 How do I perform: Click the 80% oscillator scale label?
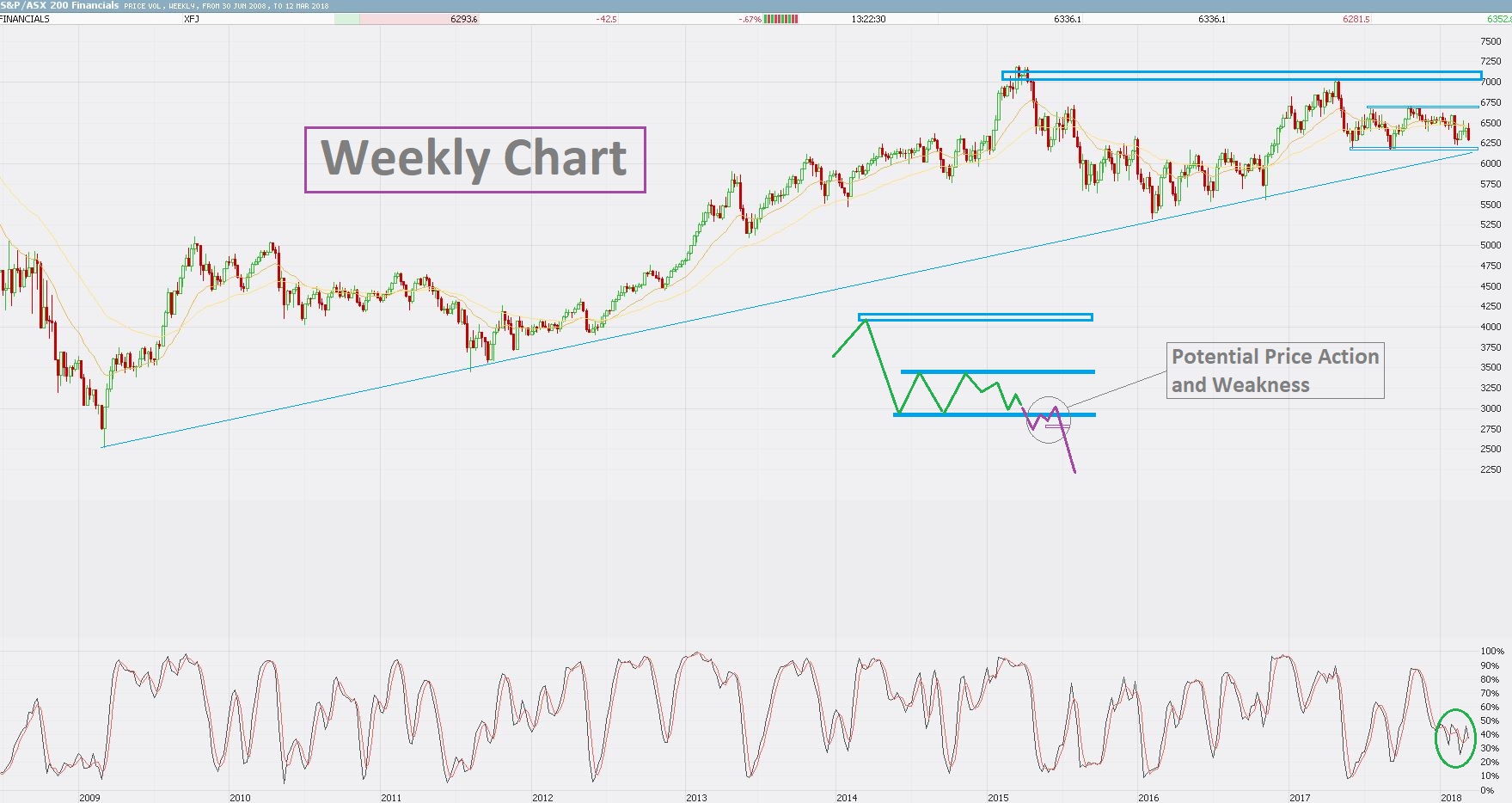coord(1490,679)
